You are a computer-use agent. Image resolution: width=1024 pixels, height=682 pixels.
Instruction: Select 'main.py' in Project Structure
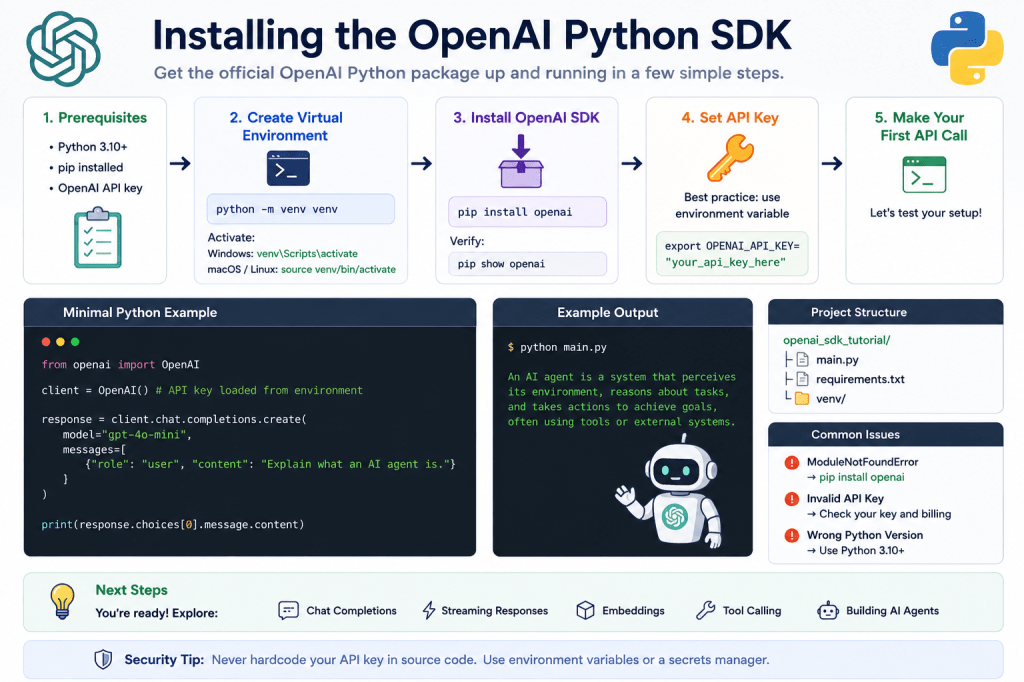click(x=837, y=360)
